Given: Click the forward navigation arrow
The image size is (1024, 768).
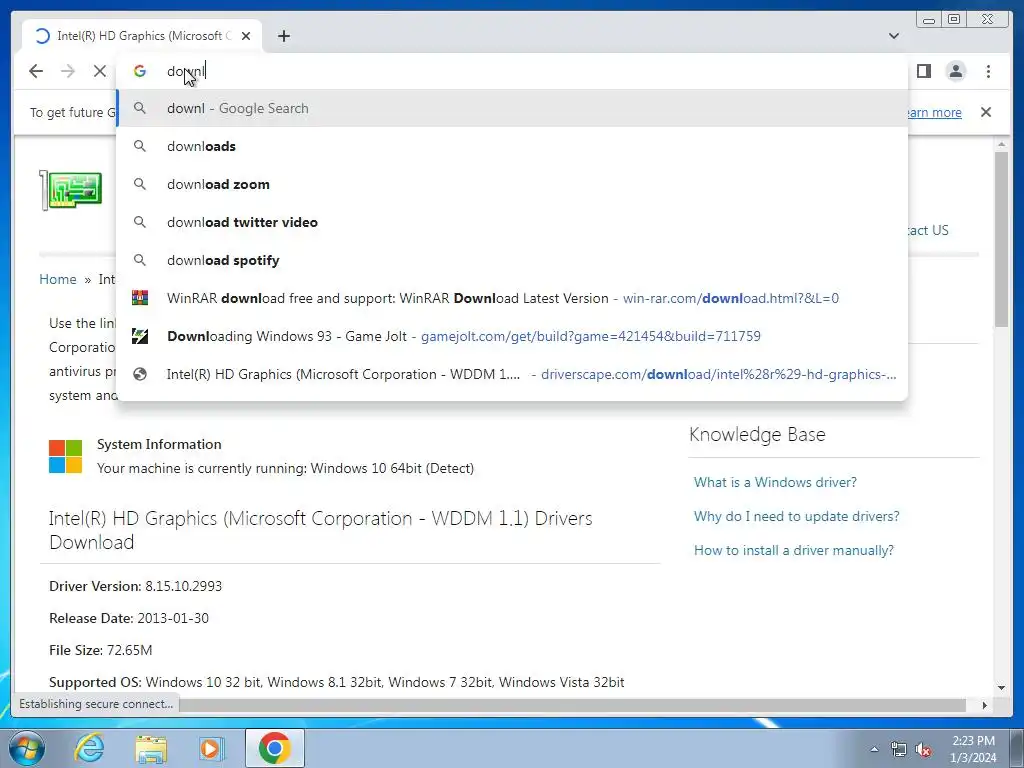Looking at the screenshot, I should point(68,71).
